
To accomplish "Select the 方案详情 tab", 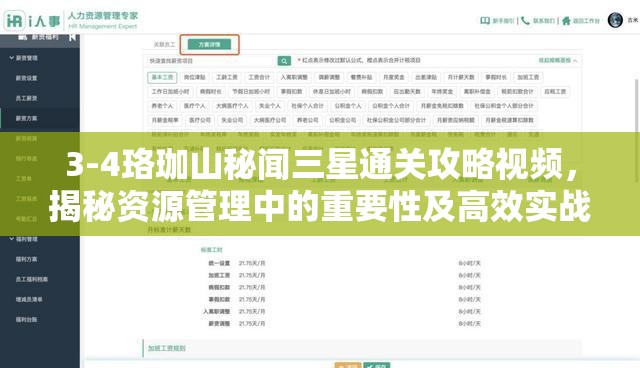I will coord(209,44).
